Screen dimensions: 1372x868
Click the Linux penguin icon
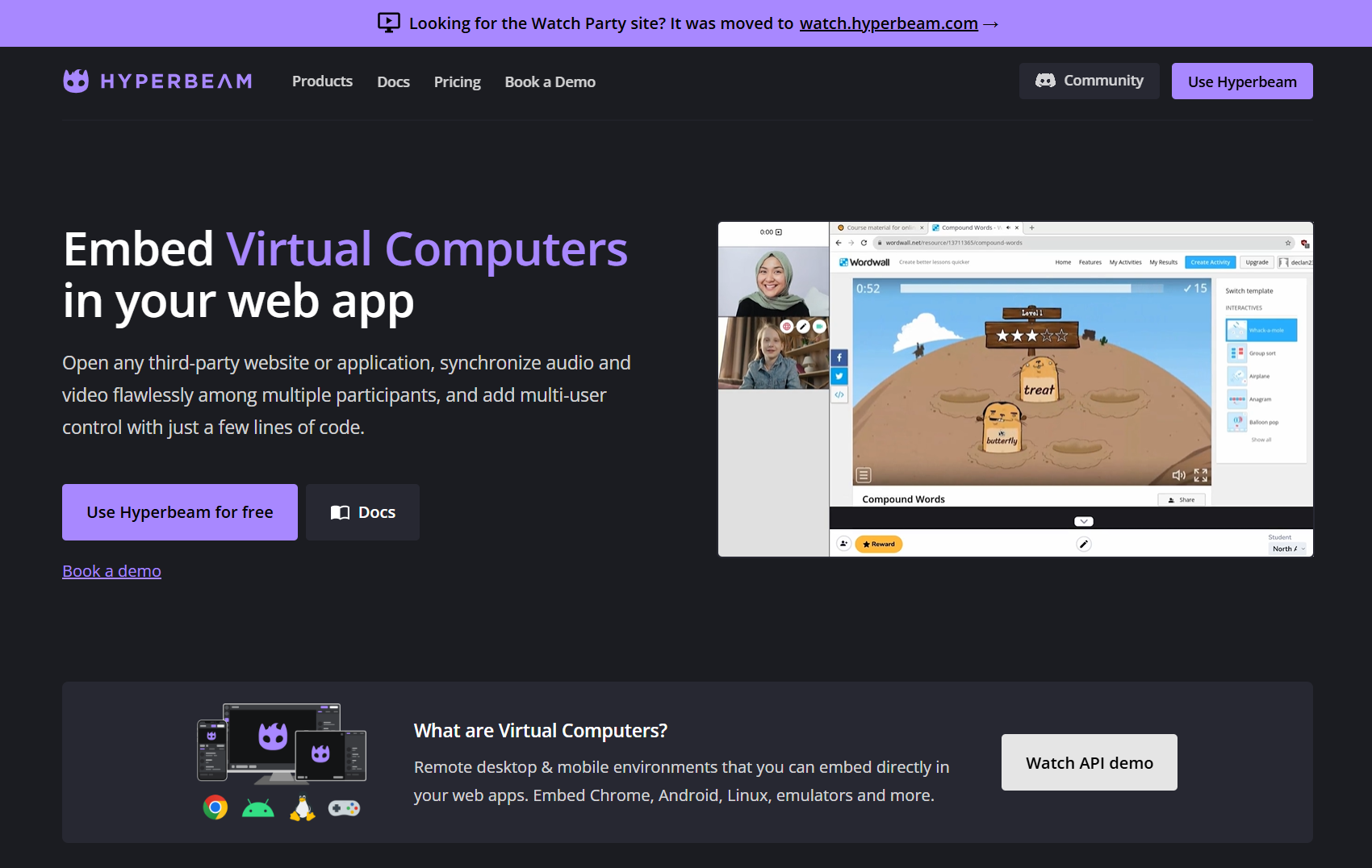(x=302, y=808)
